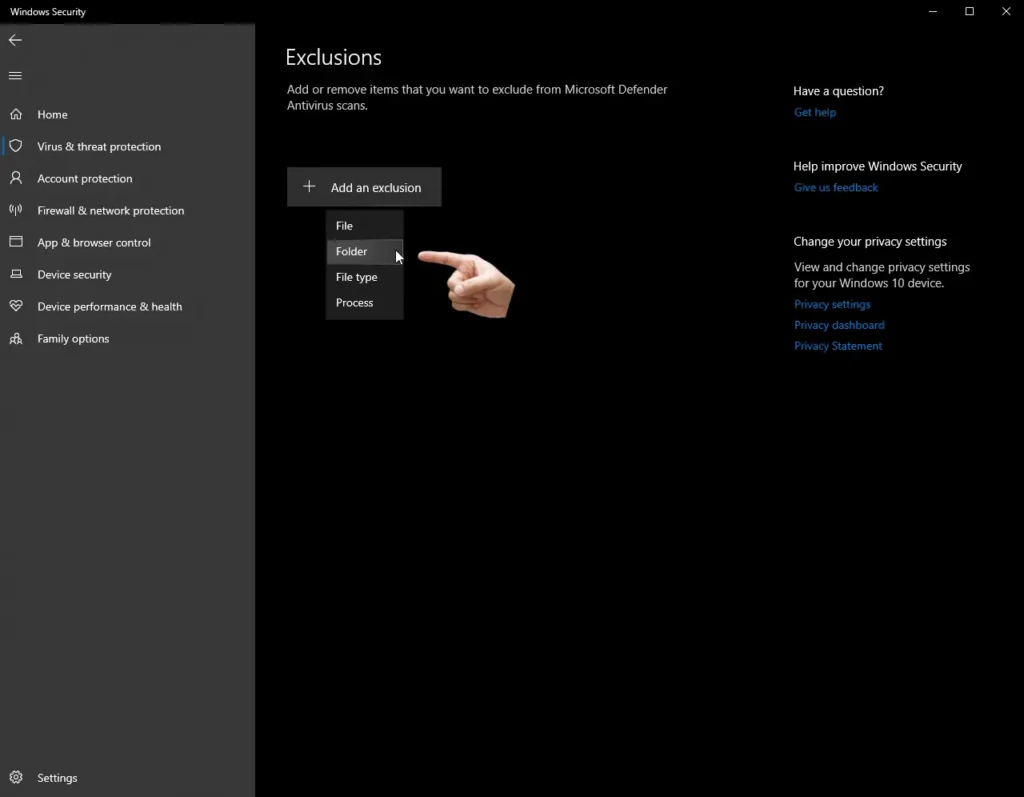Open the Privacy Statement link

838,346
